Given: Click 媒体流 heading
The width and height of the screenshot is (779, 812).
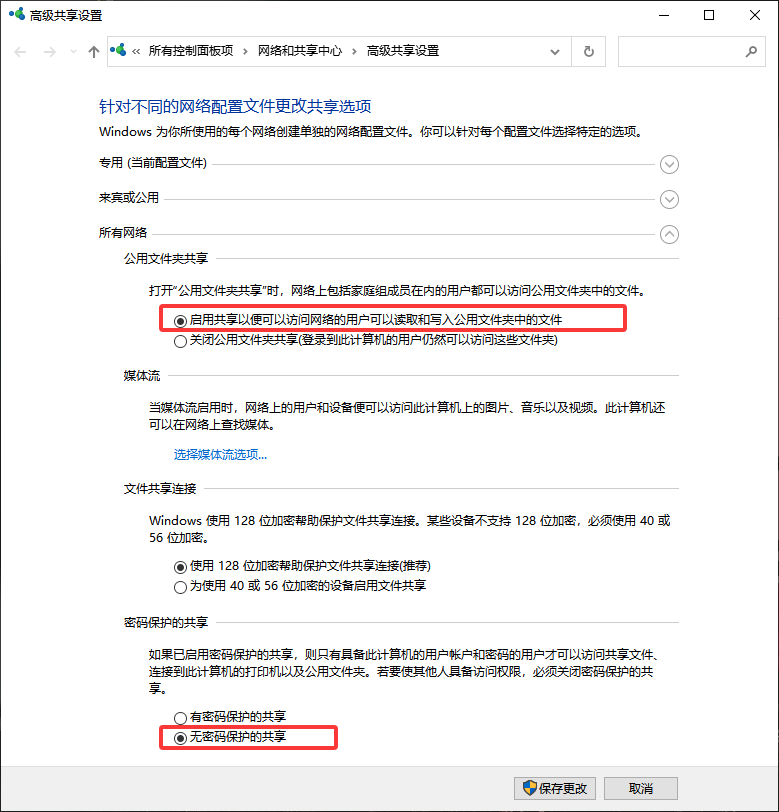Looking at the screenshot, I should (x=142, y=375).
